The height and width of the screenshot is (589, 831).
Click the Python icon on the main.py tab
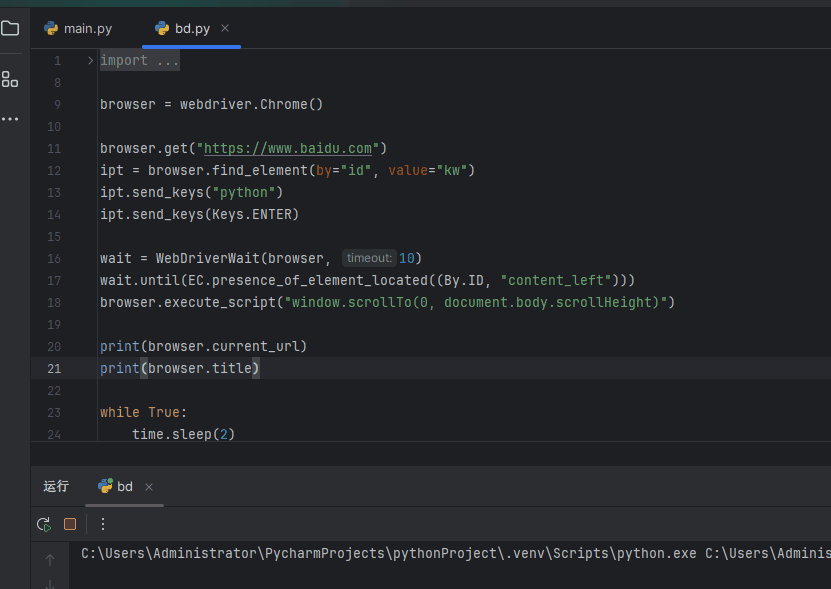[x=49, y=29]
